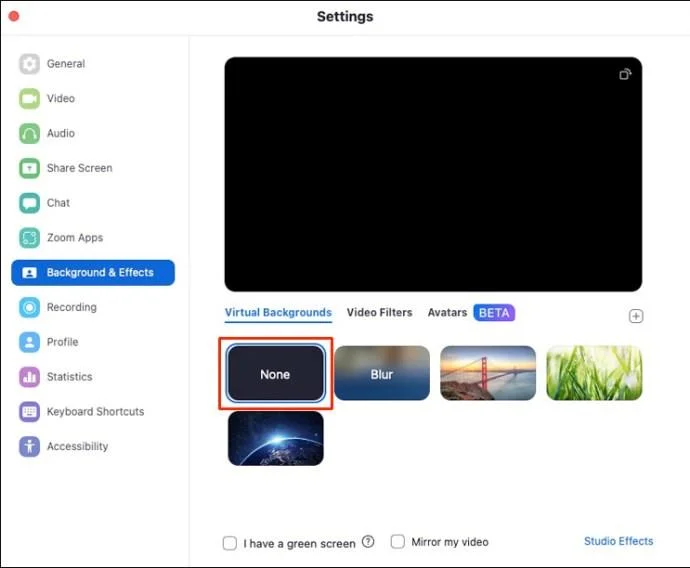The height and width of the screenshot is (568, 690).
Task: Select the Earth from space background
Action: (x=275, y=438)
